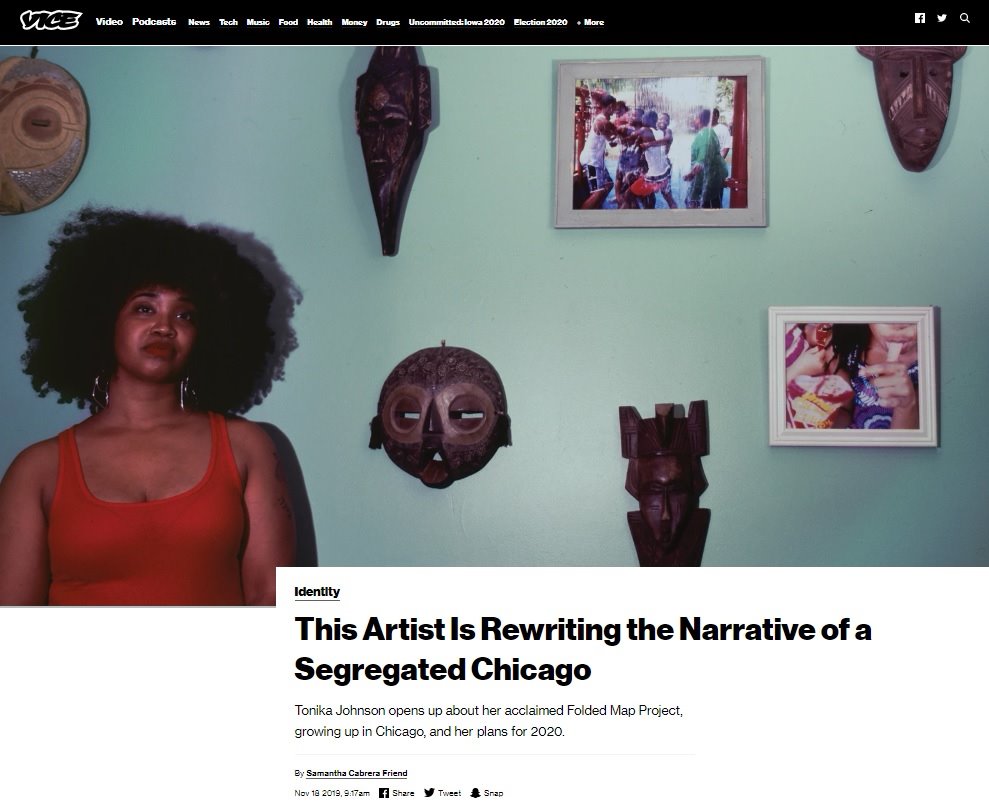Open the Podcasts section
989x811 pixels.
click(154, 21)
